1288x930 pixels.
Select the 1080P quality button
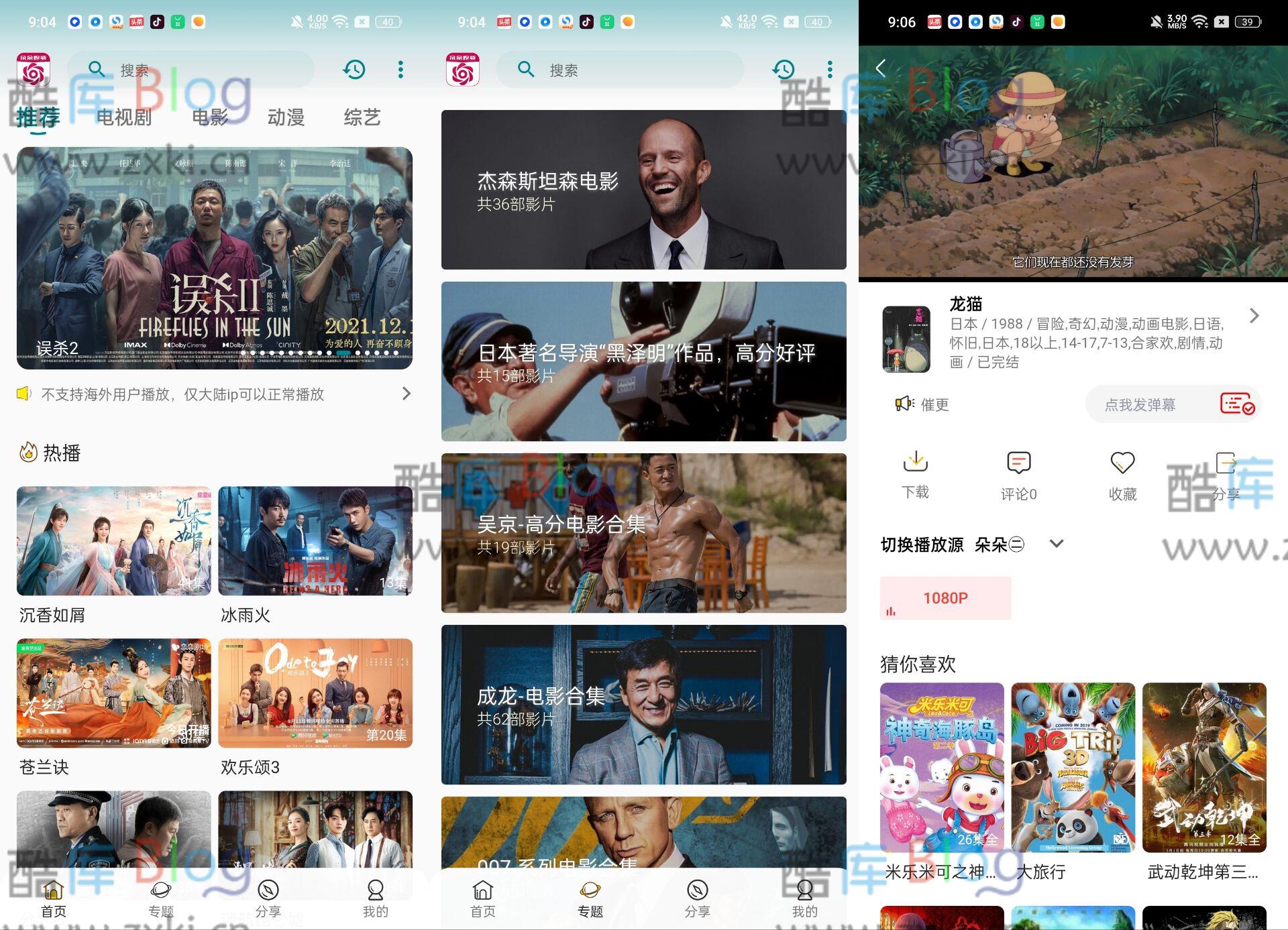coord(945,597)
